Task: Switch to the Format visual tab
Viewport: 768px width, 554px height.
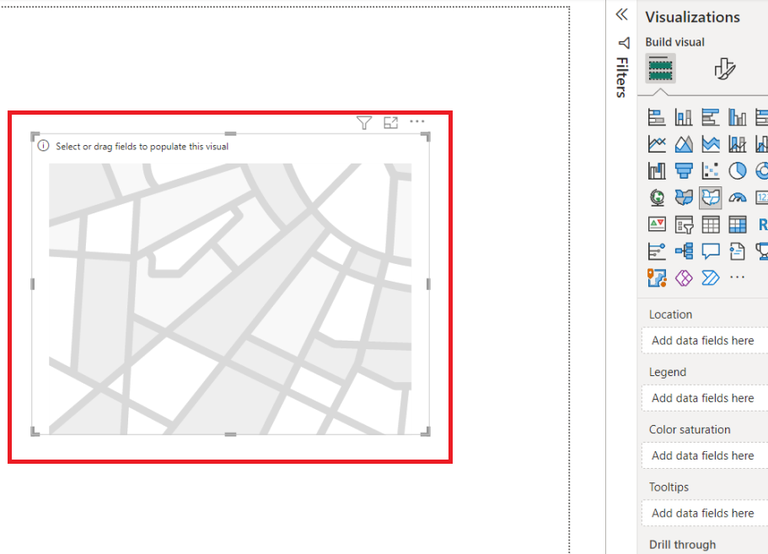Action: point(724,68)
